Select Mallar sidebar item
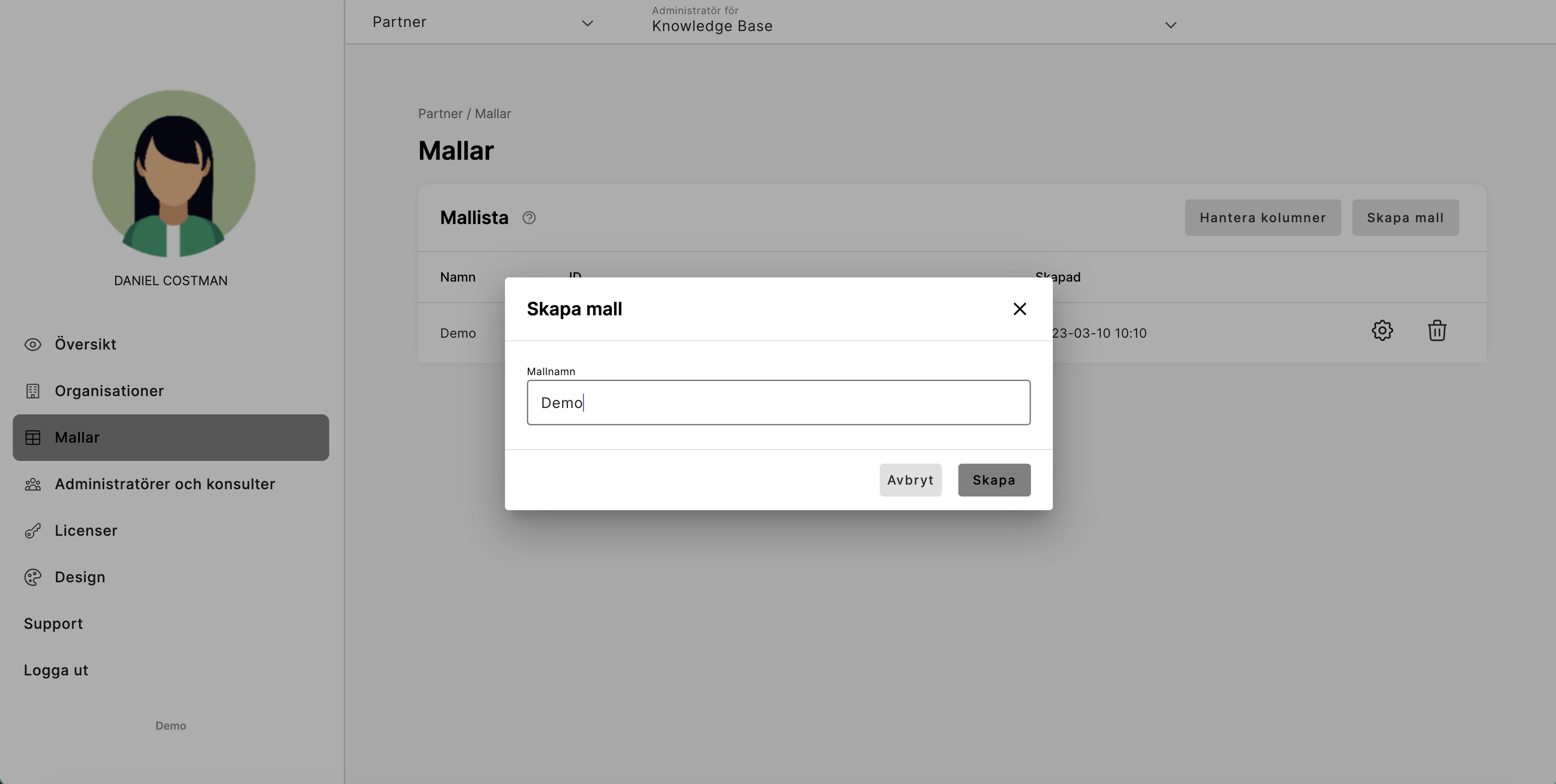The width and height of the screenshot is (1556, 784). click(x=171, y=438)
